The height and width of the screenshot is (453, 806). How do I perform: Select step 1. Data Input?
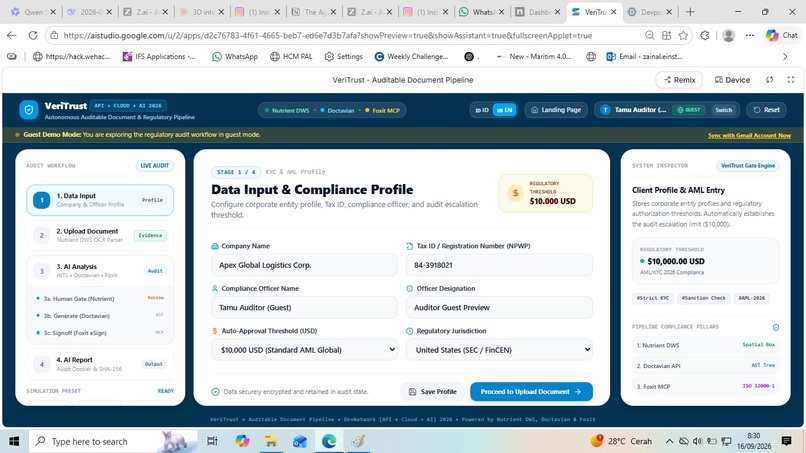(100, 200)
